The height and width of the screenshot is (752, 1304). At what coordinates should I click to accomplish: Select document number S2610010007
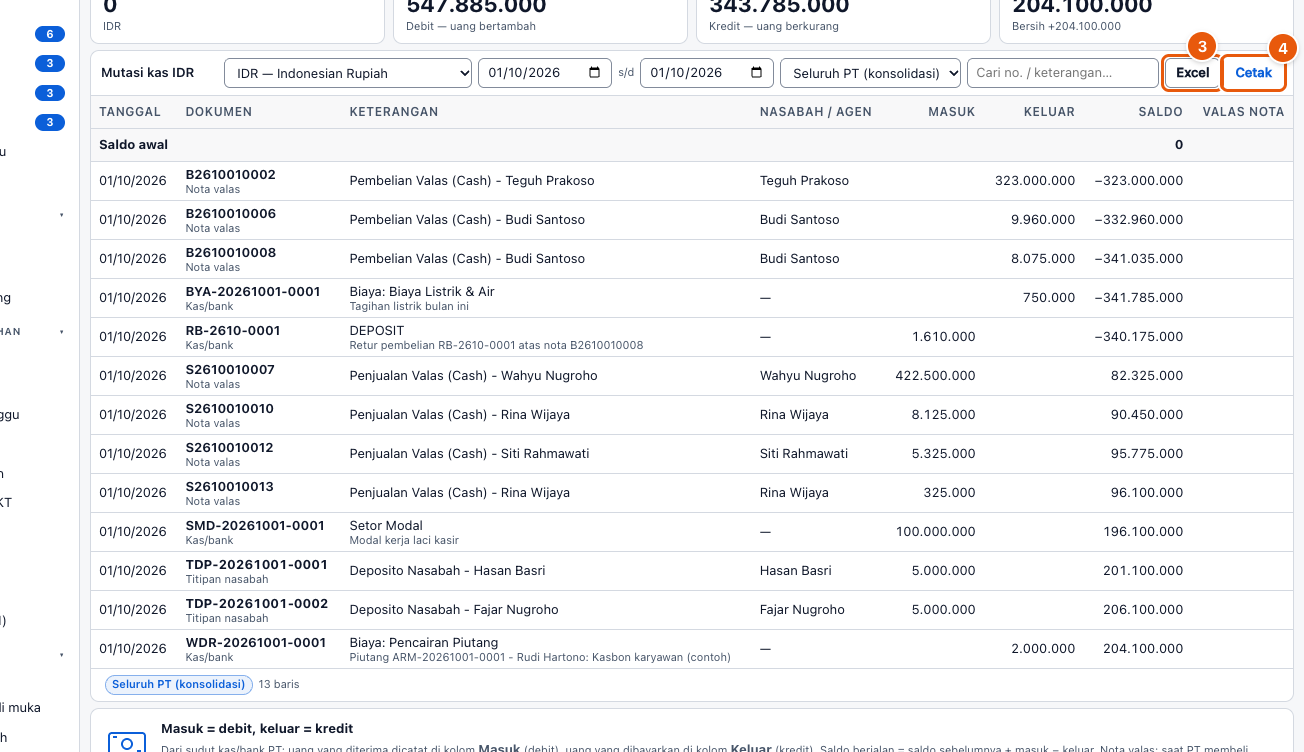[230, 370]
